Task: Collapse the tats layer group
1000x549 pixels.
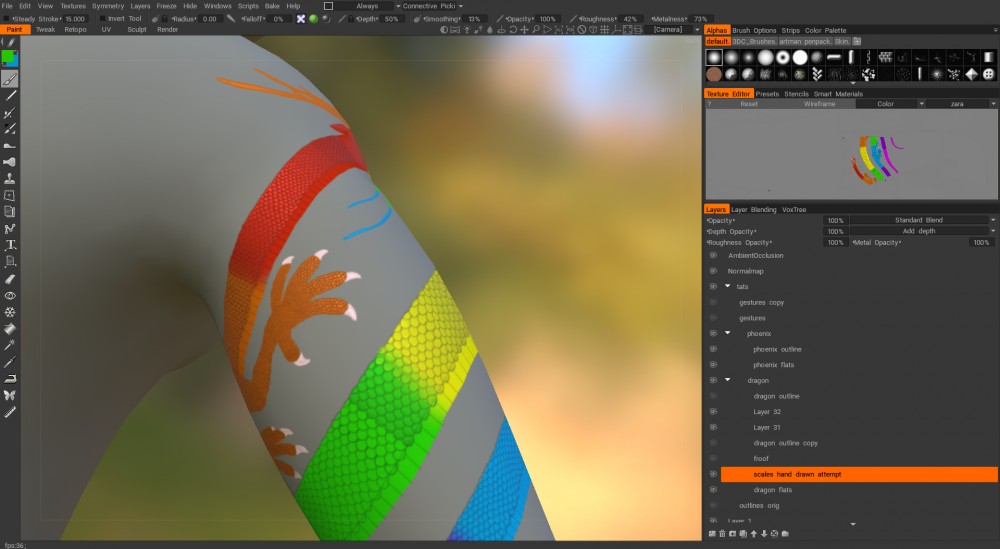Action: [728, 286]
